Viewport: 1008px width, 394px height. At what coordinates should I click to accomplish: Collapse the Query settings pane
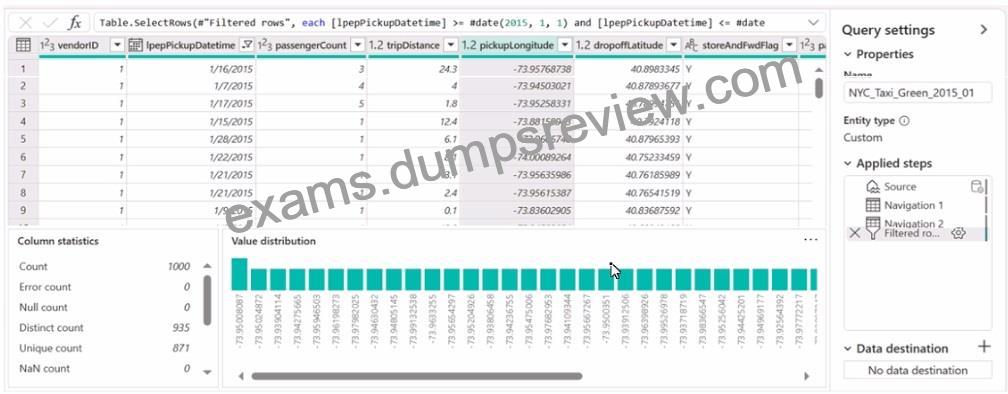click(x=983, y=30)
